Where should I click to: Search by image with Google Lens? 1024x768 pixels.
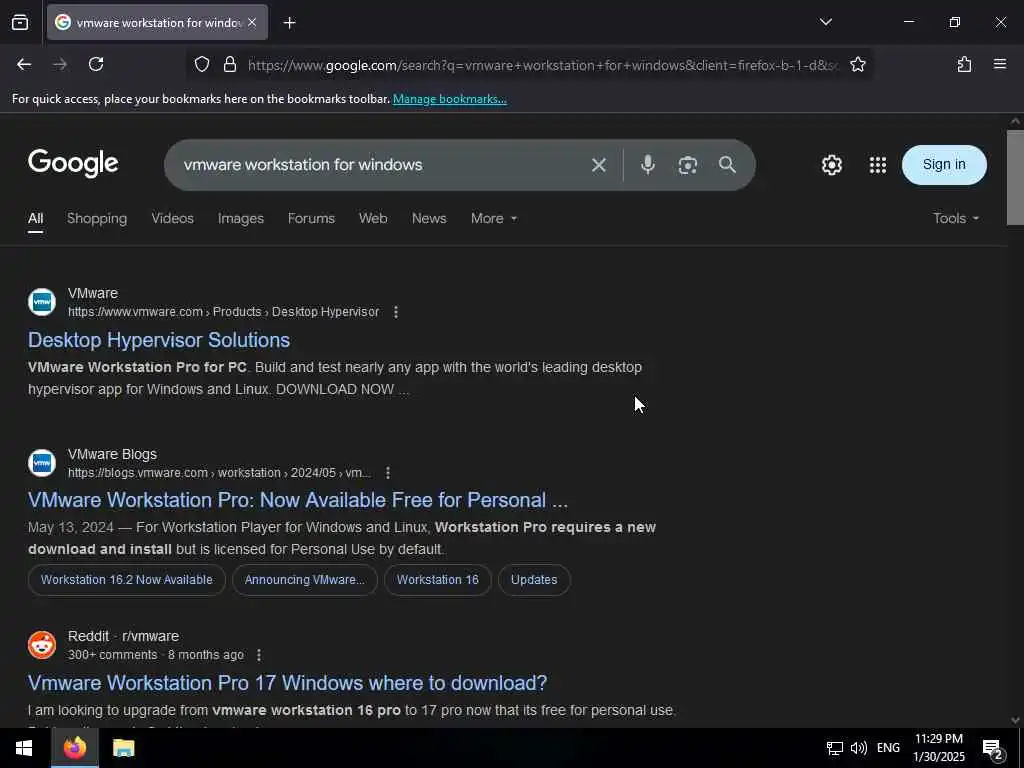pyautogui.click(x=687, y=165)
